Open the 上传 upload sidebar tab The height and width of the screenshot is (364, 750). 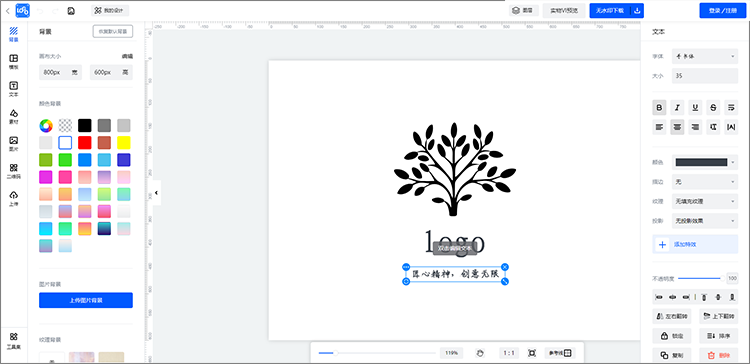click(x=14, y=199)
